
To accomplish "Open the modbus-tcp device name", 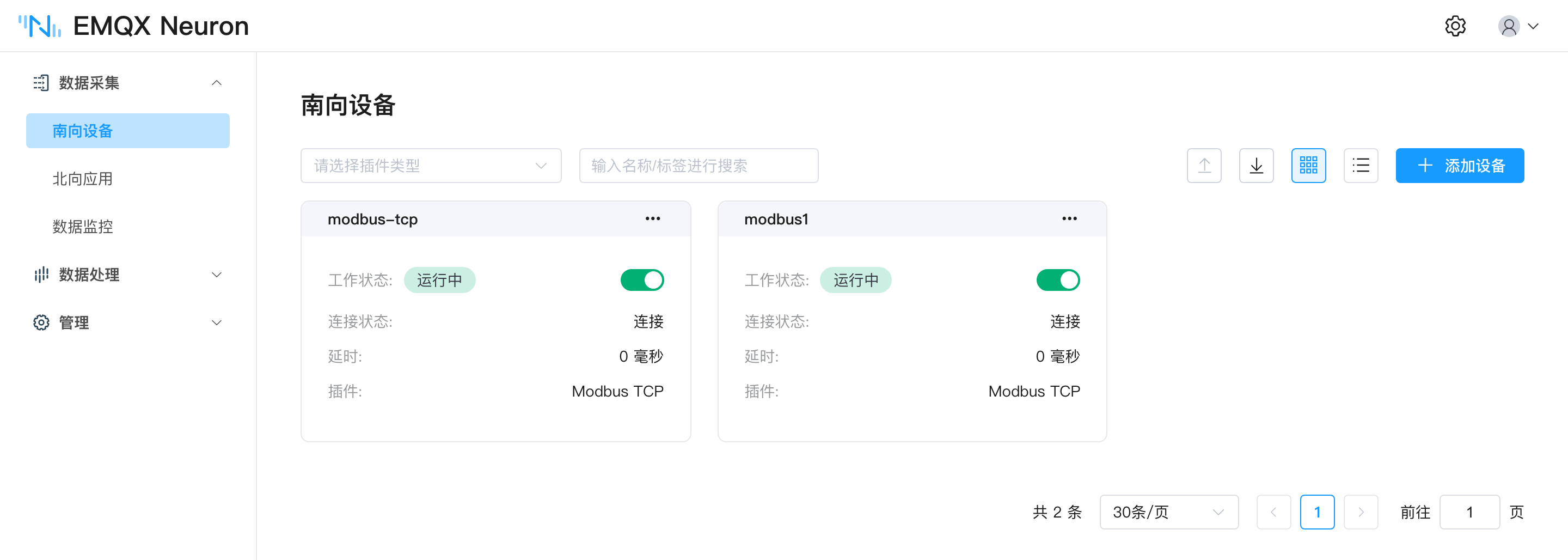I will click(x=372, y=220).
